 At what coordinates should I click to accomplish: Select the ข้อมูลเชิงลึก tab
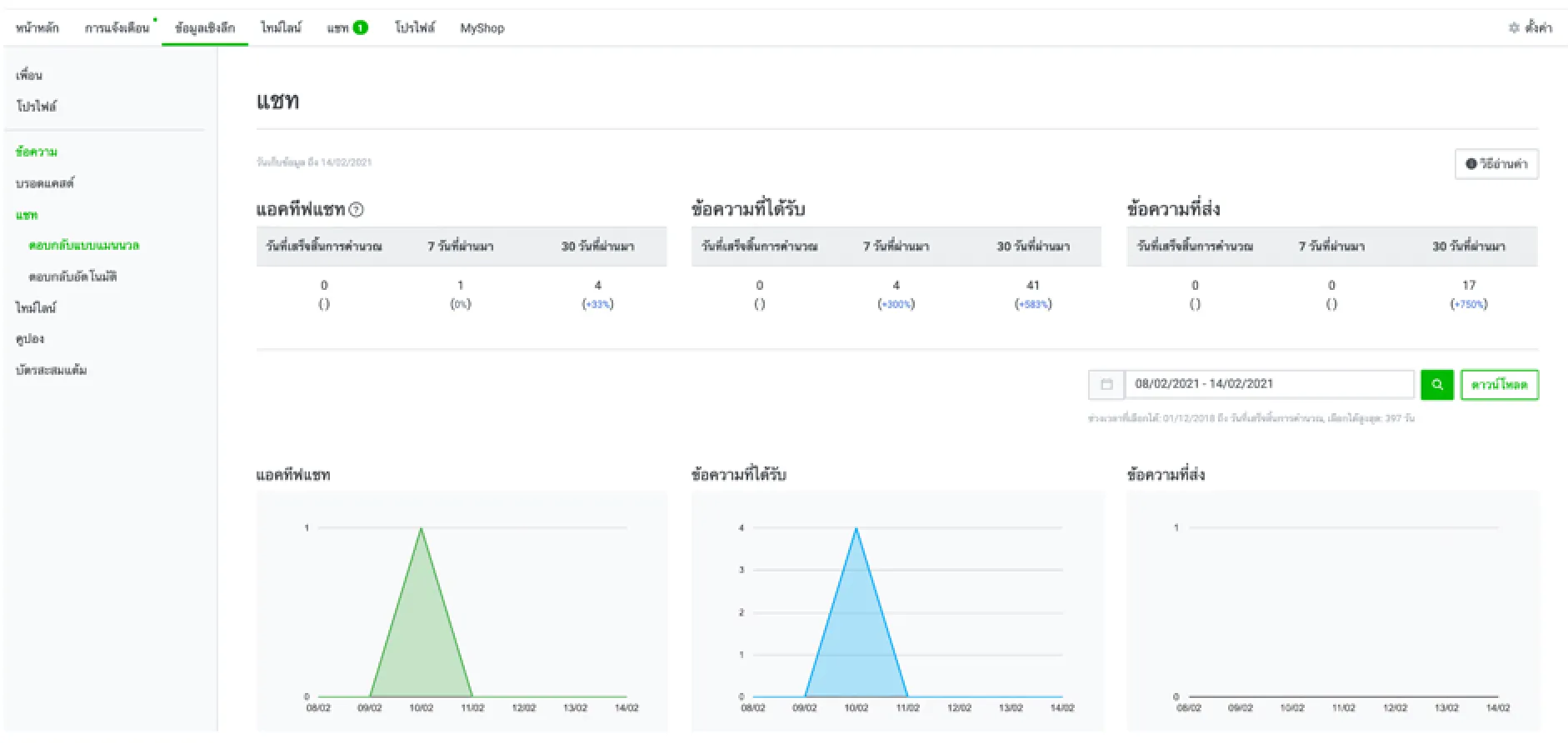(x=205, y=27)
